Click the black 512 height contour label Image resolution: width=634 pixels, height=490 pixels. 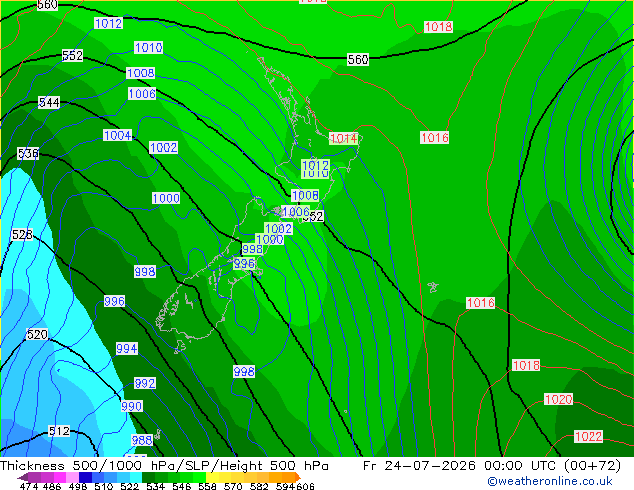pyautogui.click(x=59, y=431)
